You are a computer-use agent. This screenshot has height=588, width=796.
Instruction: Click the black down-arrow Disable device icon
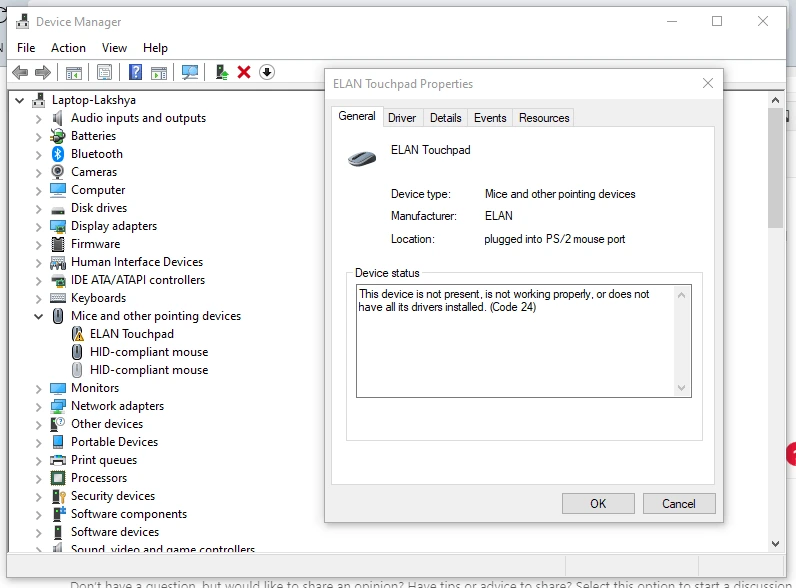click(x=266, y=72)
